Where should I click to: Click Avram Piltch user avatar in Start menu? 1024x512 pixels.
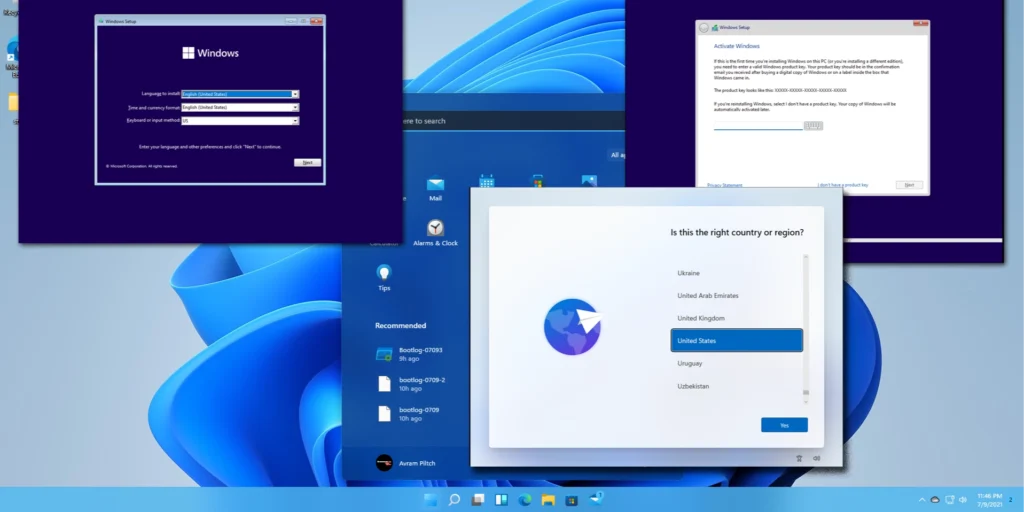[384, 463]
